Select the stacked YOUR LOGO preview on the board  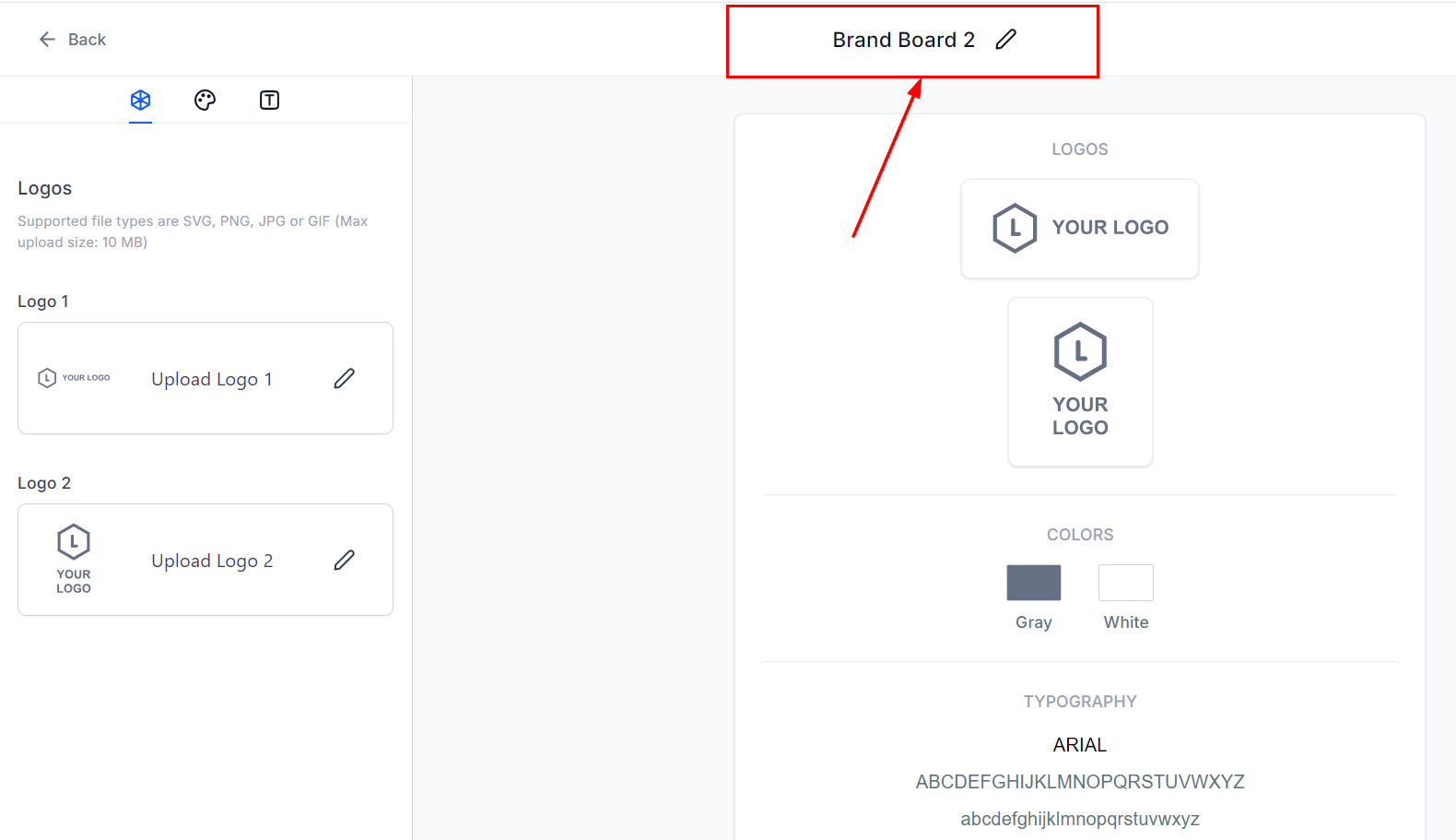pos(1079,382)
